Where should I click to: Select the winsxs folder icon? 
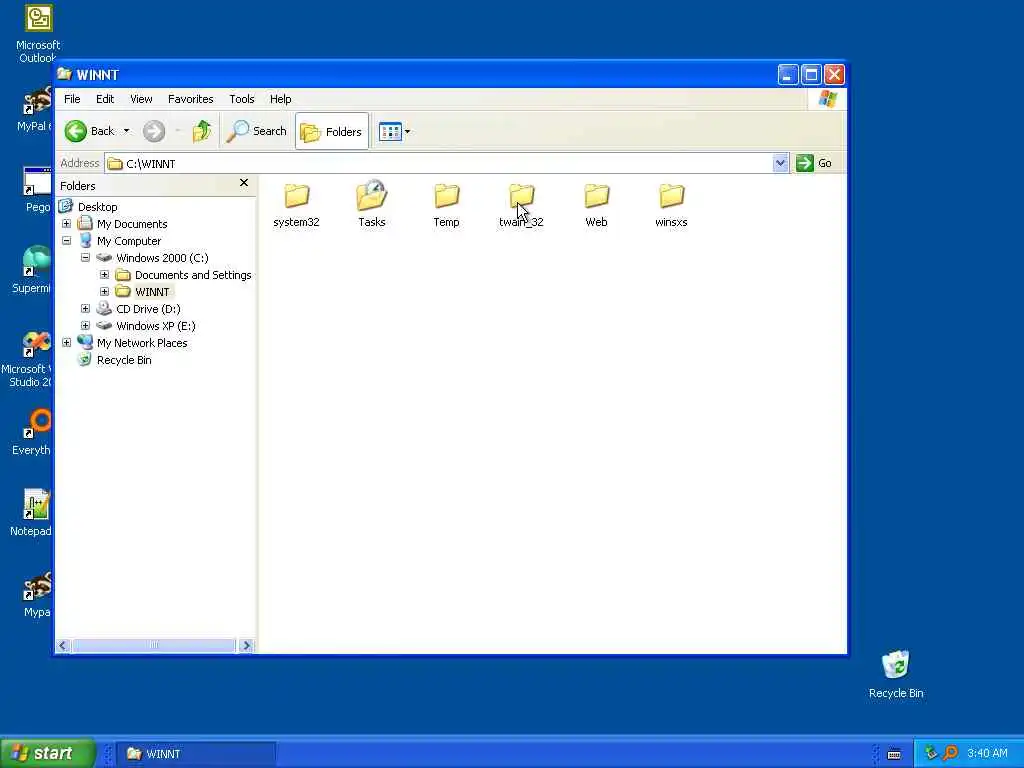coord(671,195)
